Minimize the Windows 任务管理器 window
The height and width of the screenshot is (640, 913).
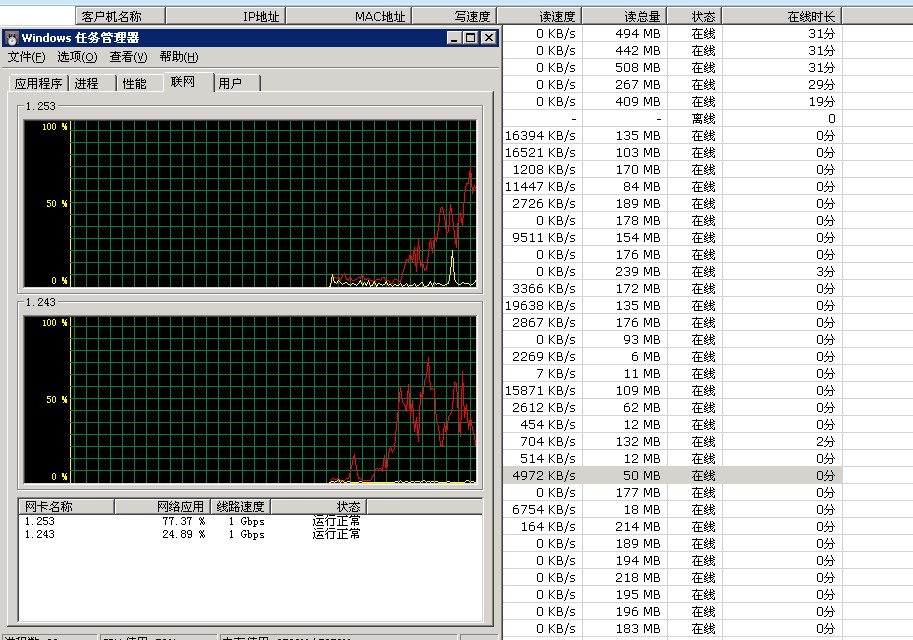(455, 38)
